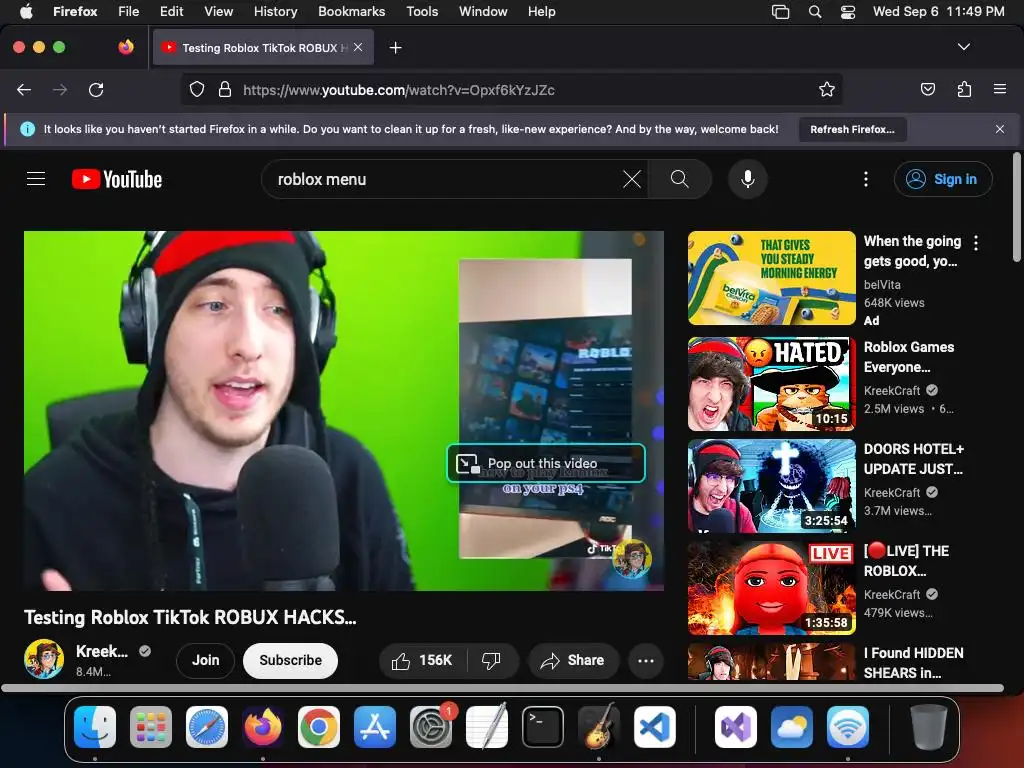
Task: Clear the search text with the X icon
Action: pos(632,179)
